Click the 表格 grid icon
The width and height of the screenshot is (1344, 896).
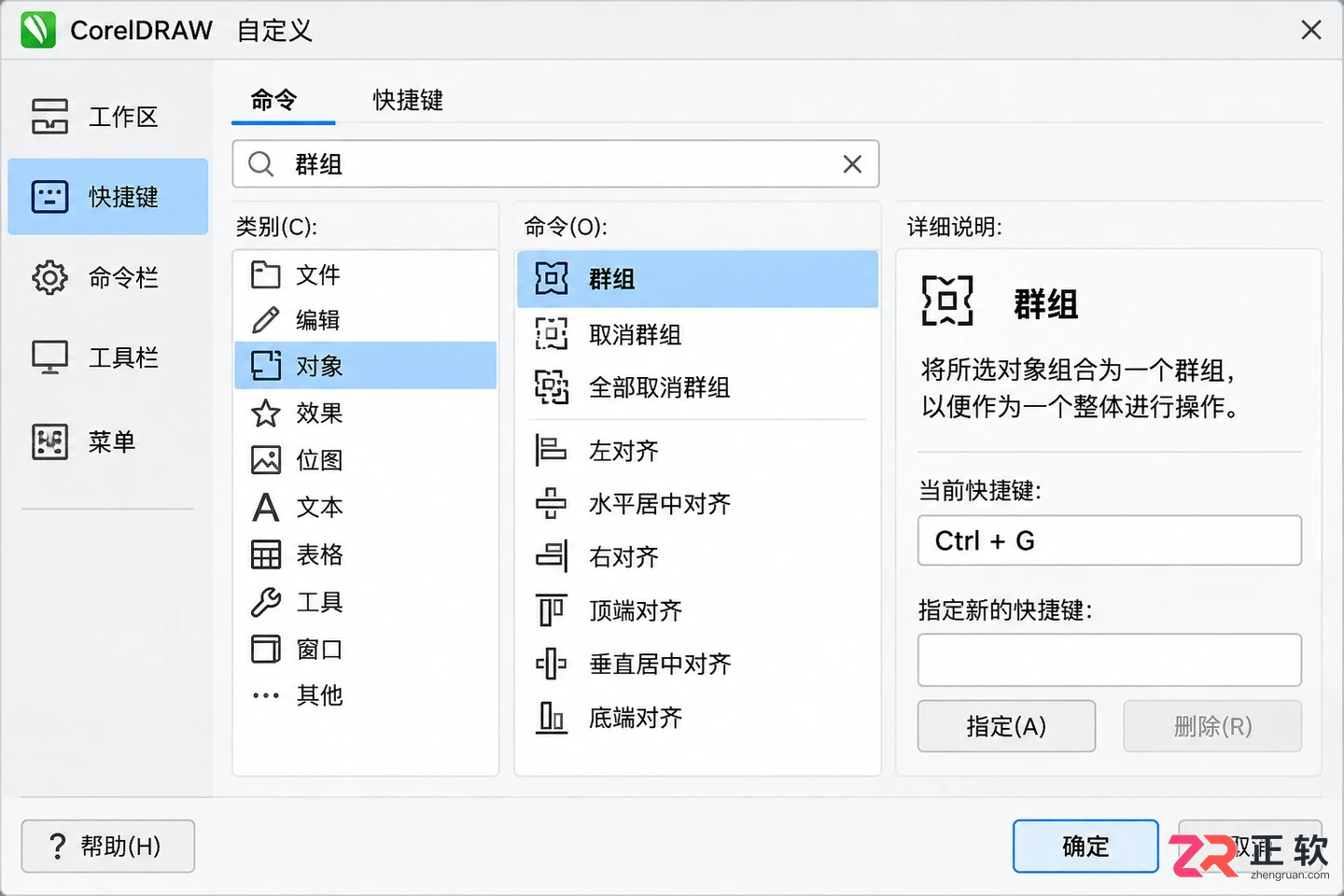(x=266, y=554)
